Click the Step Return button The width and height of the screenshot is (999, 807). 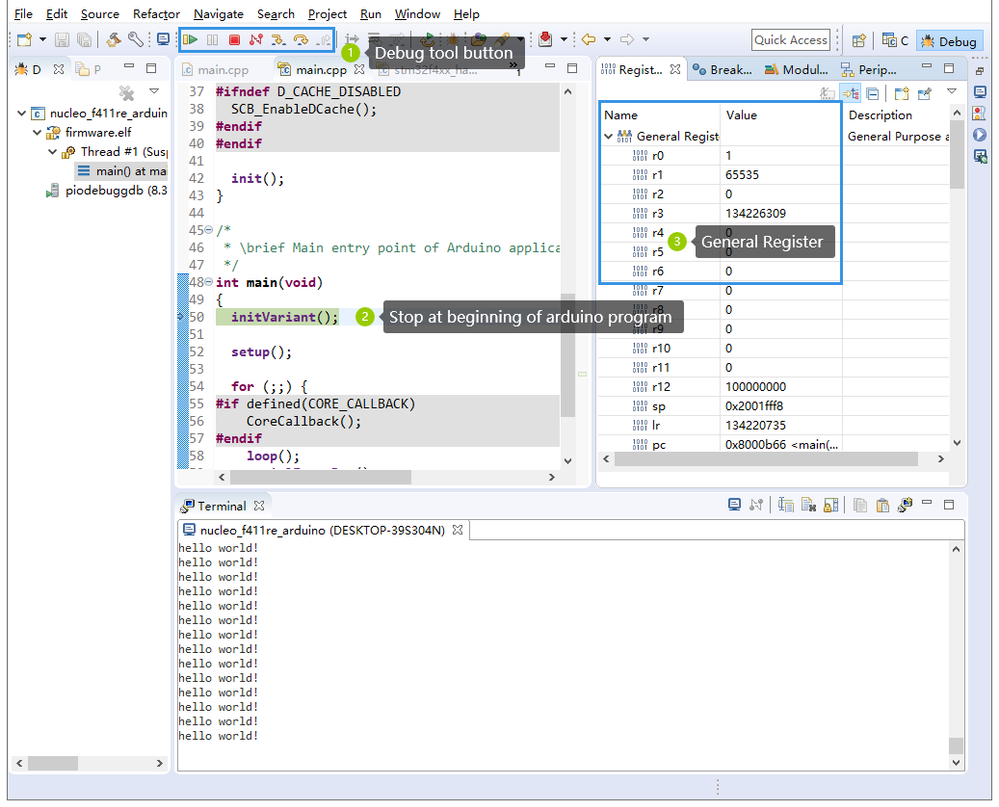pyautogui.click(x=324, y=39)
